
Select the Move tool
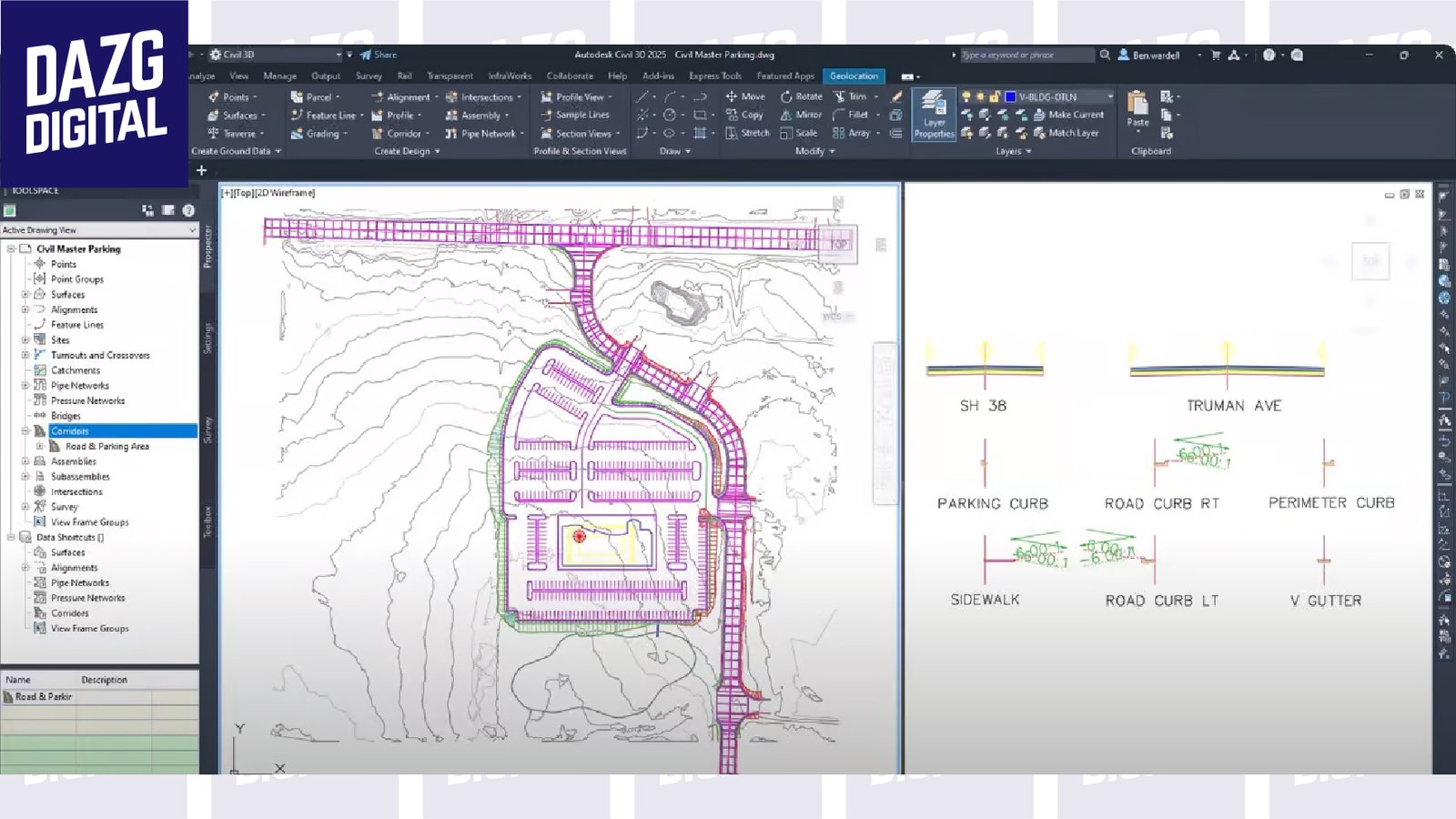click(x=744, y=96)
